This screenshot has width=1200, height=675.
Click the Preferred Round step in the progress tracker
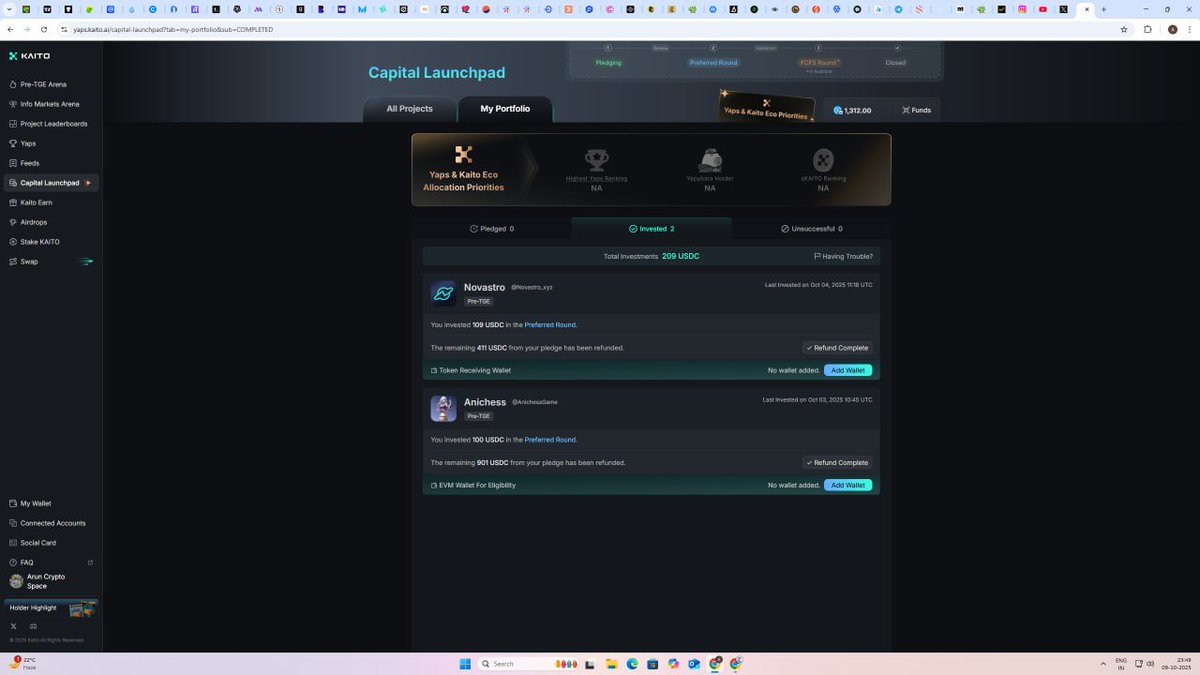713,62
